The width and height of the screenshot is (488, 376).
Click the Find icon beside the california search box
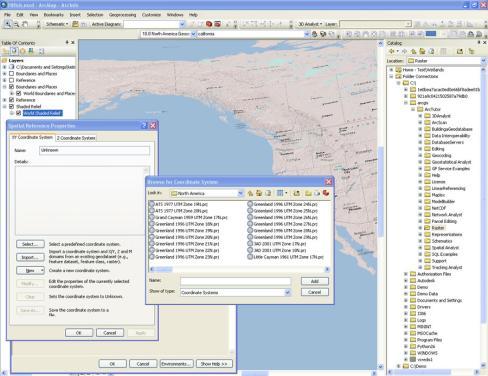click(x=314, y=34)
